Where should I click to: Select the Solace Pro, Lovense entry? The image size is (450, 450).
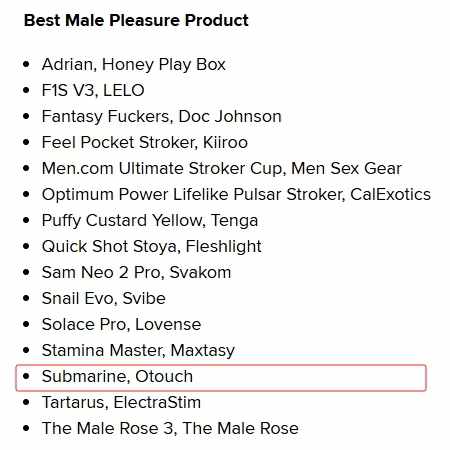click(121, 324)
